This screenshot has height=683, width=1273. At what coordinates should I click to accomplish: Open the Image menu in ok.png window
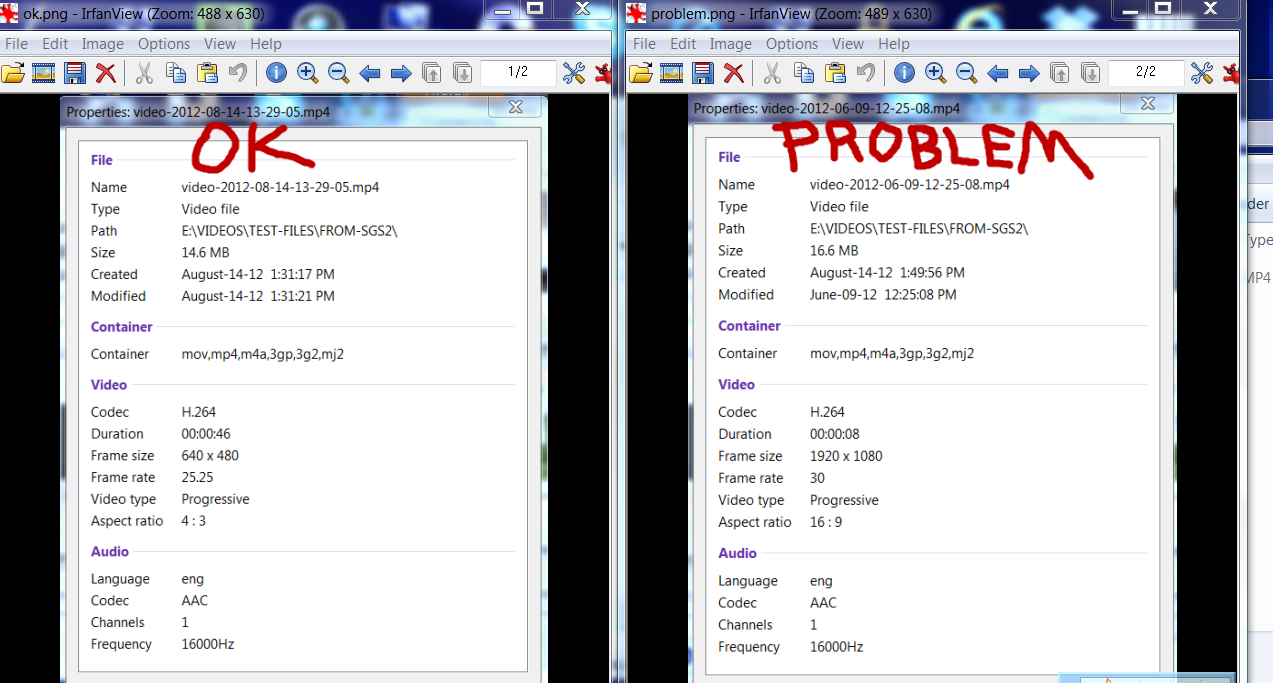[x=102, y=44]
